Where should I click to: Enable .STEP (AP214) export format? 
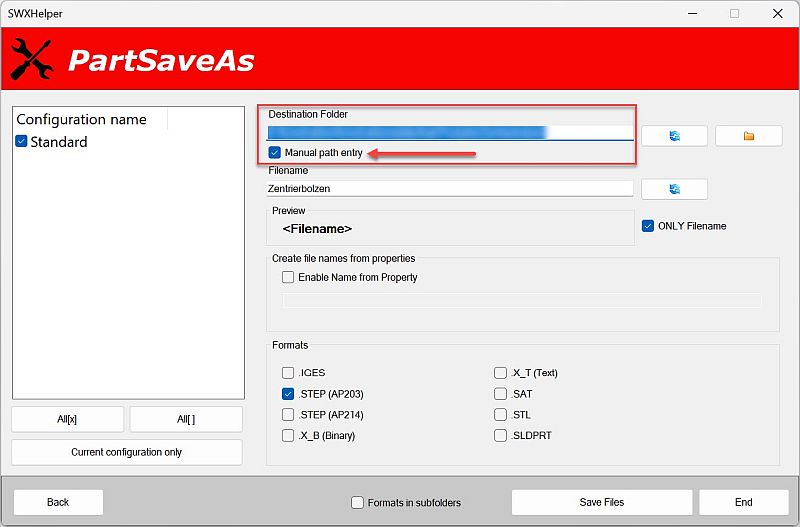tap(288, 415)
